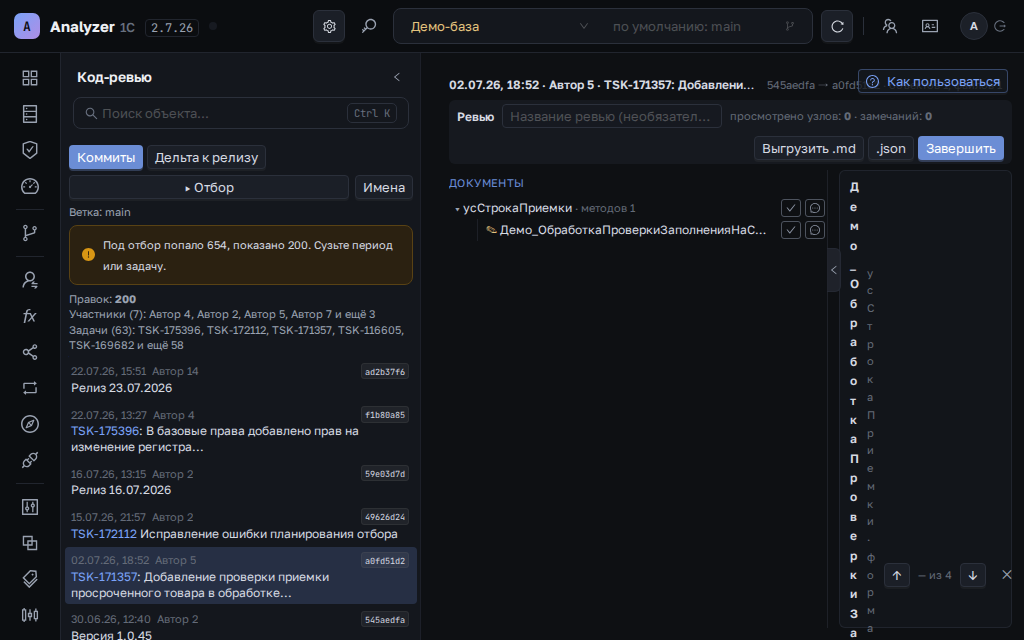Image resolution: width=1024 pixels, height=640 pixels.
Task: Open the git branch icon in sidebar
Action: [30, 232]
